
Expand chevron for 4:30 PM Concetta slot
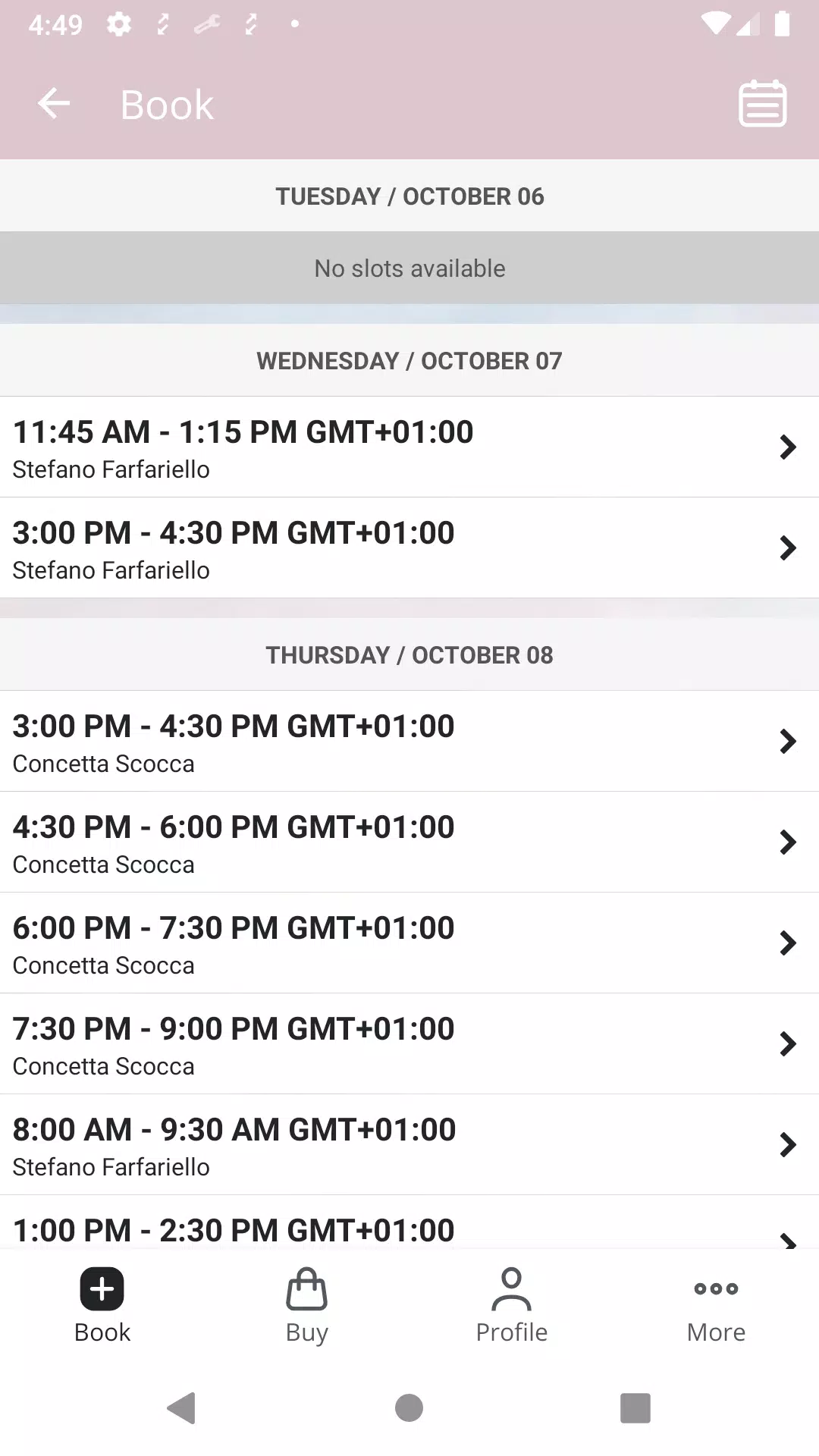coord(788,842)
